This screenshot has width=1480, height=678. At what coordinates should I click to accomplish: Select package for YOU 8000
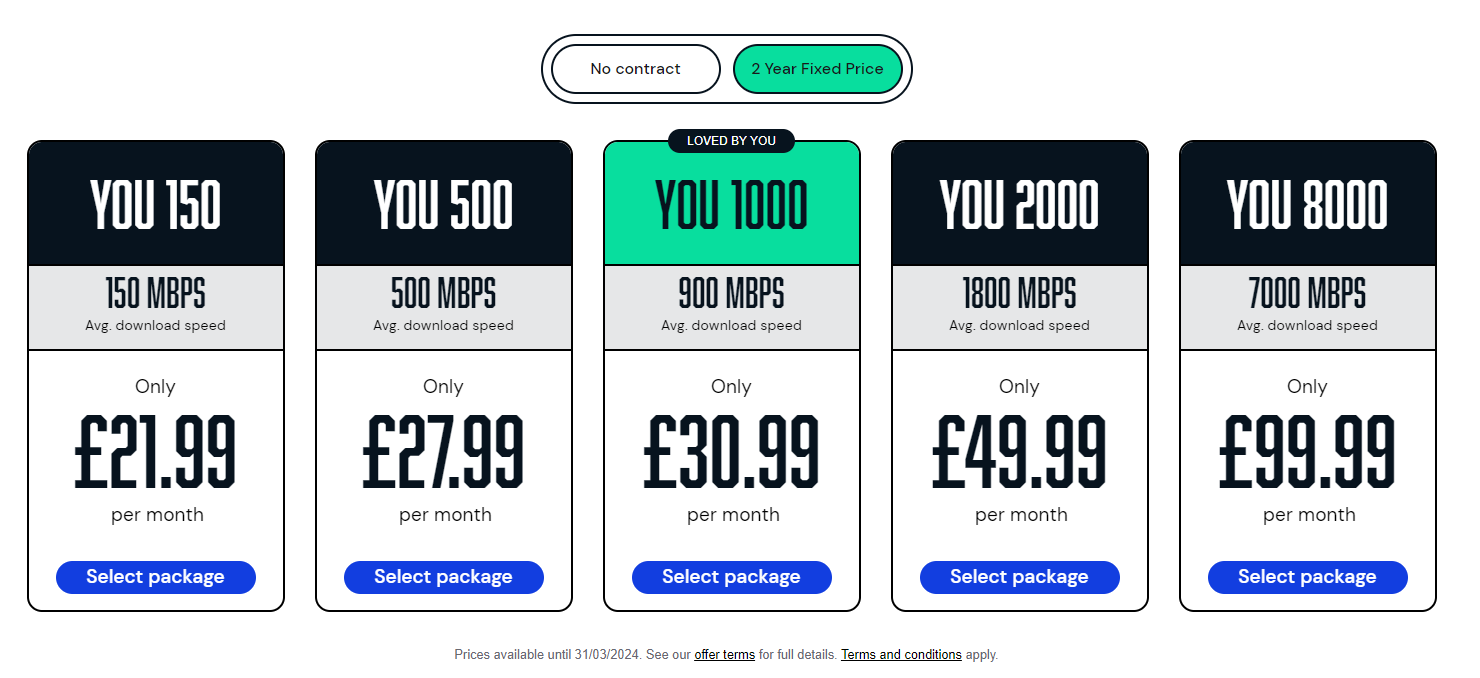[x=1307, y=577]
